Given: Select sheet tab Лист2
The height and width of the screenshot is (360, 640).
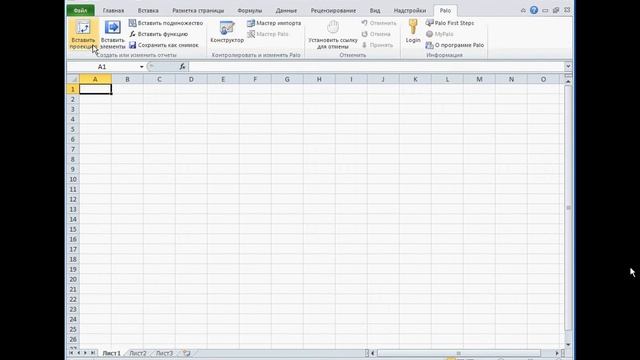Looking at the screenshot, I should pyautogui.click(x=138, y=353).
